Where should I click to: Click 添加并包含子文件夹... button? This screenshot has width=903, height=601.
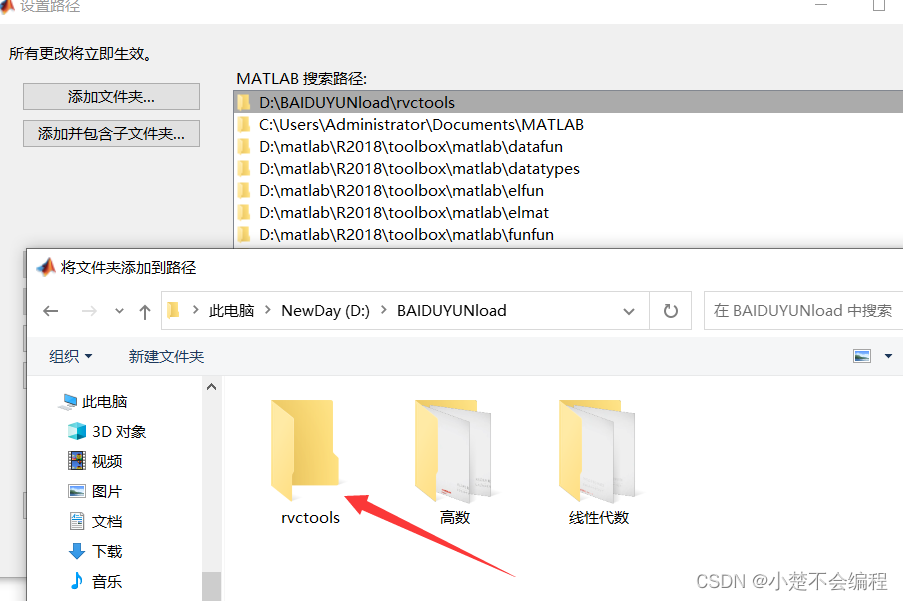tap(111, 134)
